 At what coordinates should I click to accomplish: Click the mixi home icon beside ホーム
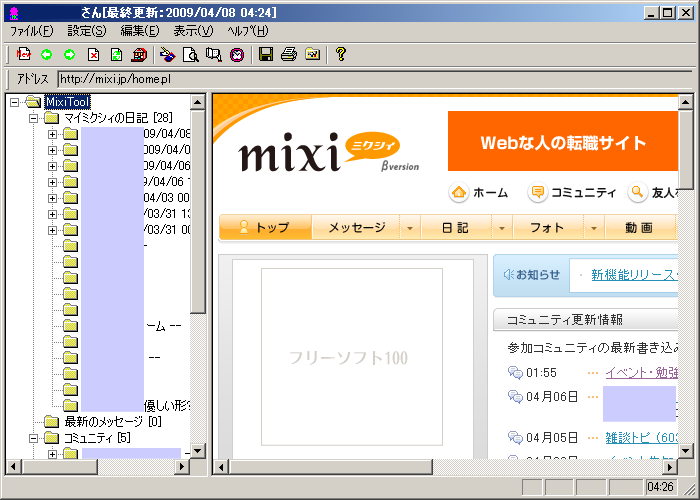point(459,193)
